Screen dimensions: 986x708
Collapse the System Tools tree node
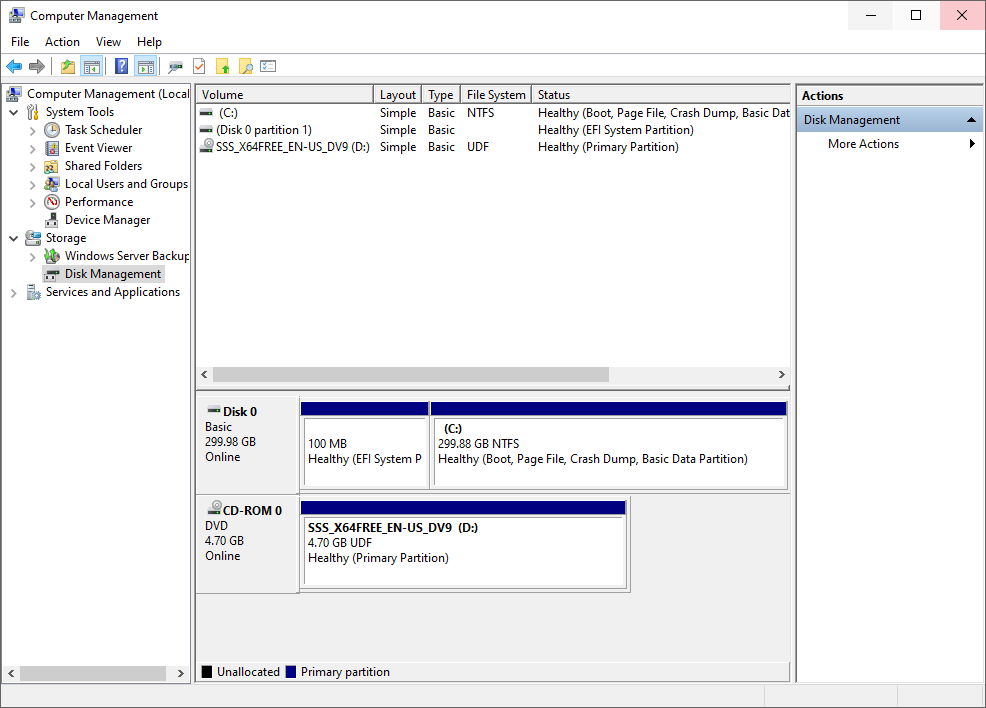coord(14,113)
